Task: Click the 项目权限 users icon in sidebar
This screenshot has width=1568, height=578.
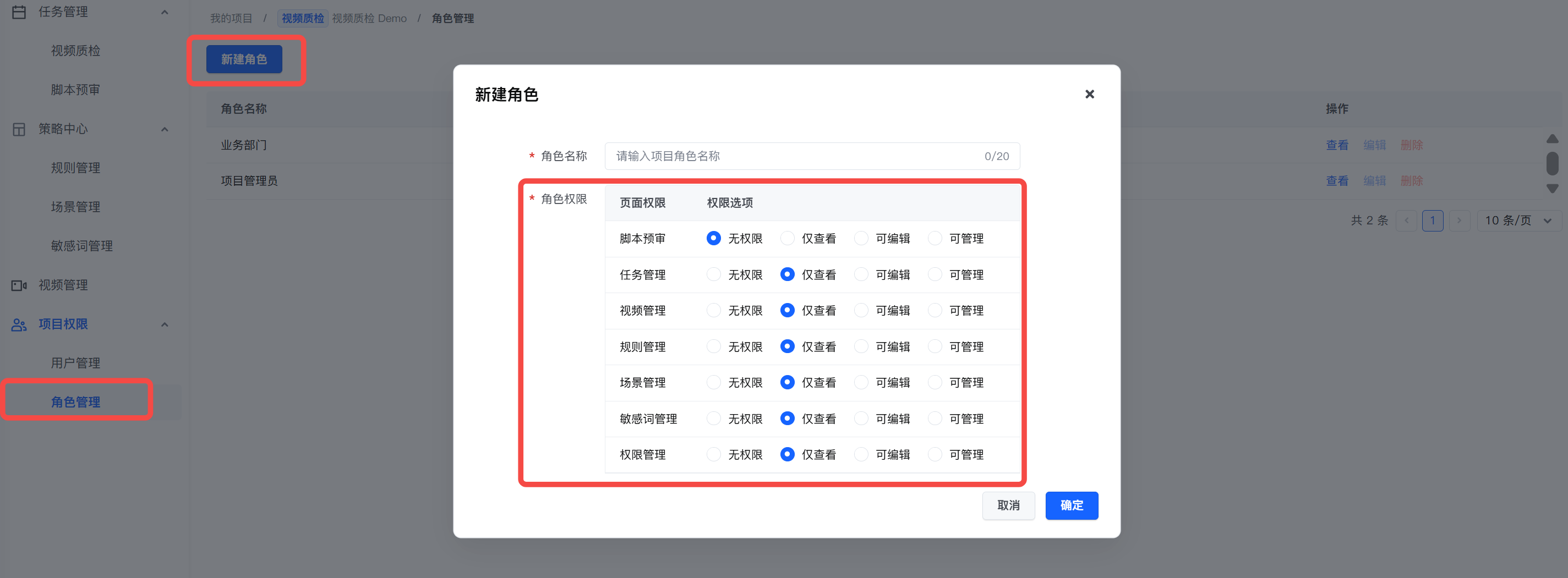Action: pos(19,325)
